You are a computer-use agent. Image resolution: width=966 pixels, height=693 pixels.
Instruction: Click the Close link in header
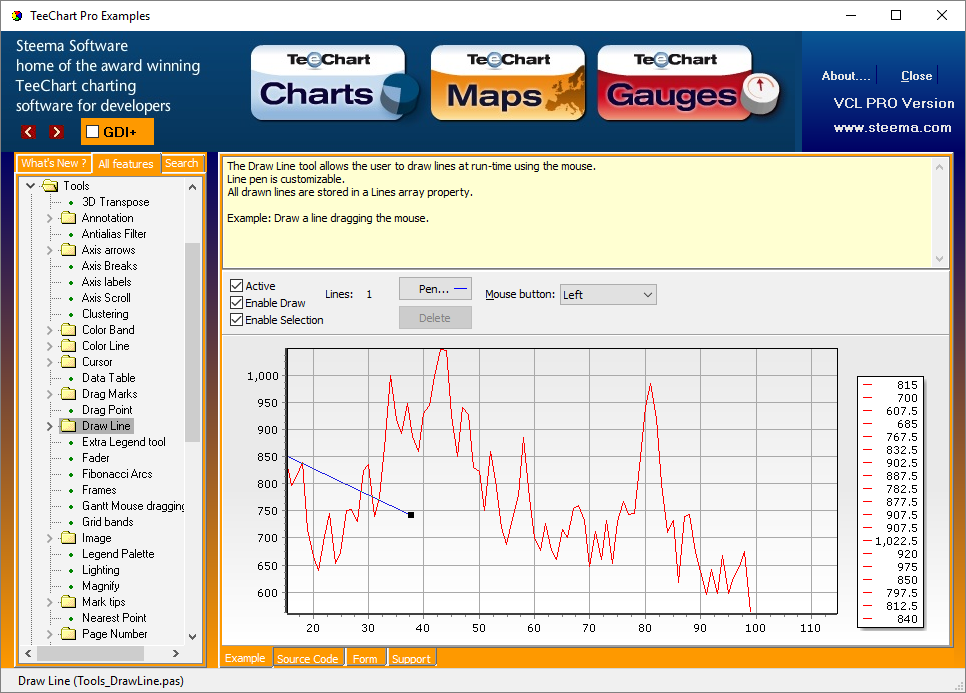916,76
